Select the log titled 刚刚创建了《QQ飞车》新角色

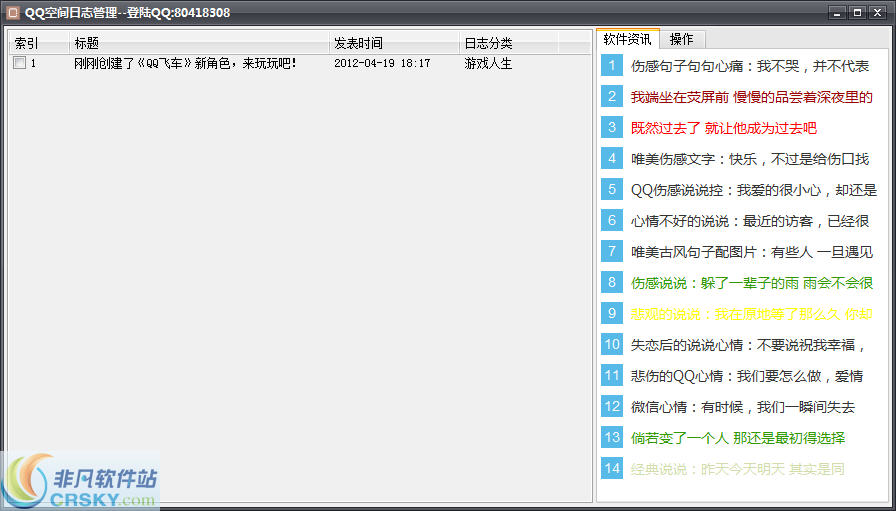[185, 63]
